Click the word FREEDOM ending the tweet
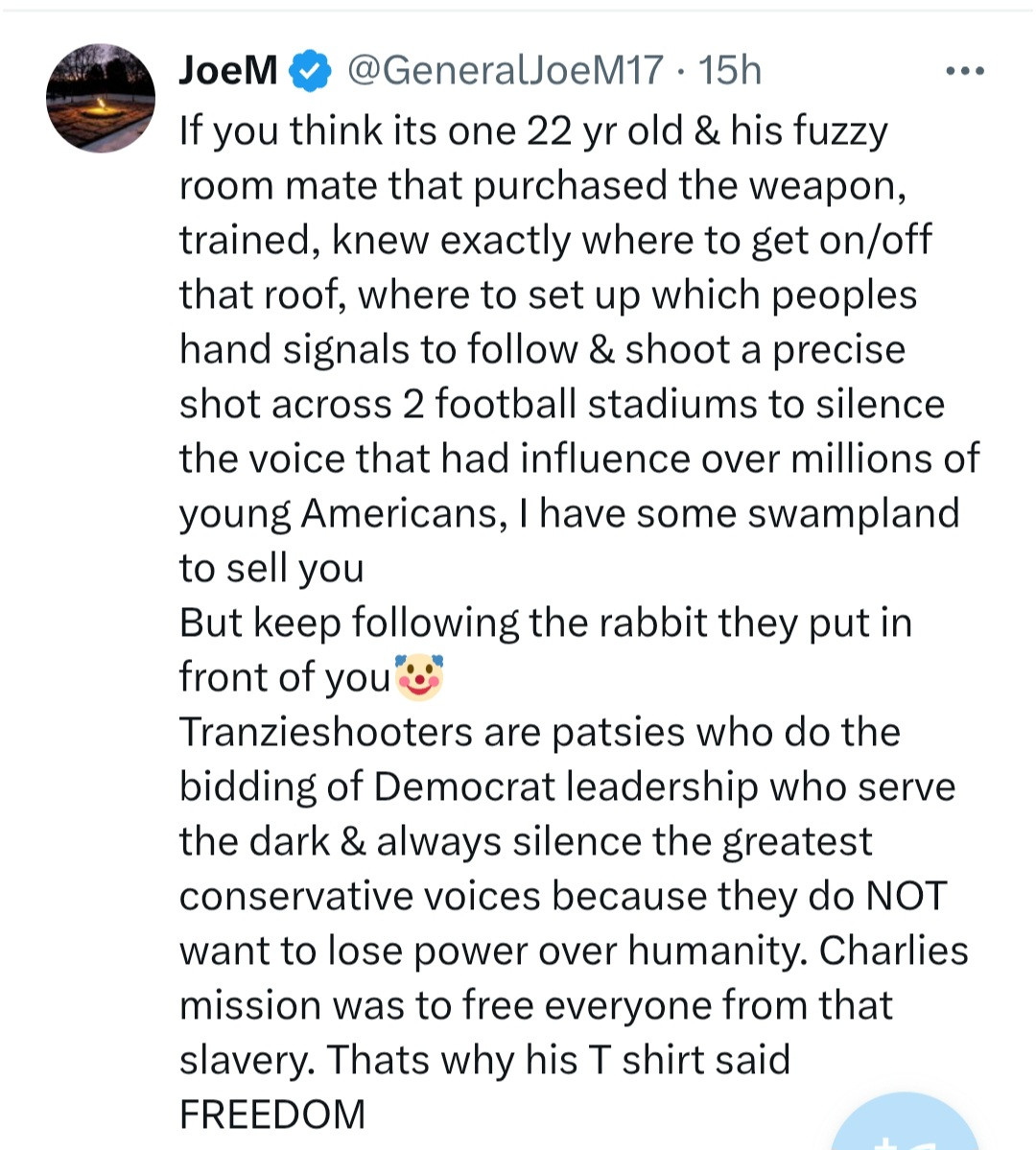Viewport: 1036px width, 1150px height. [272, 1115]
